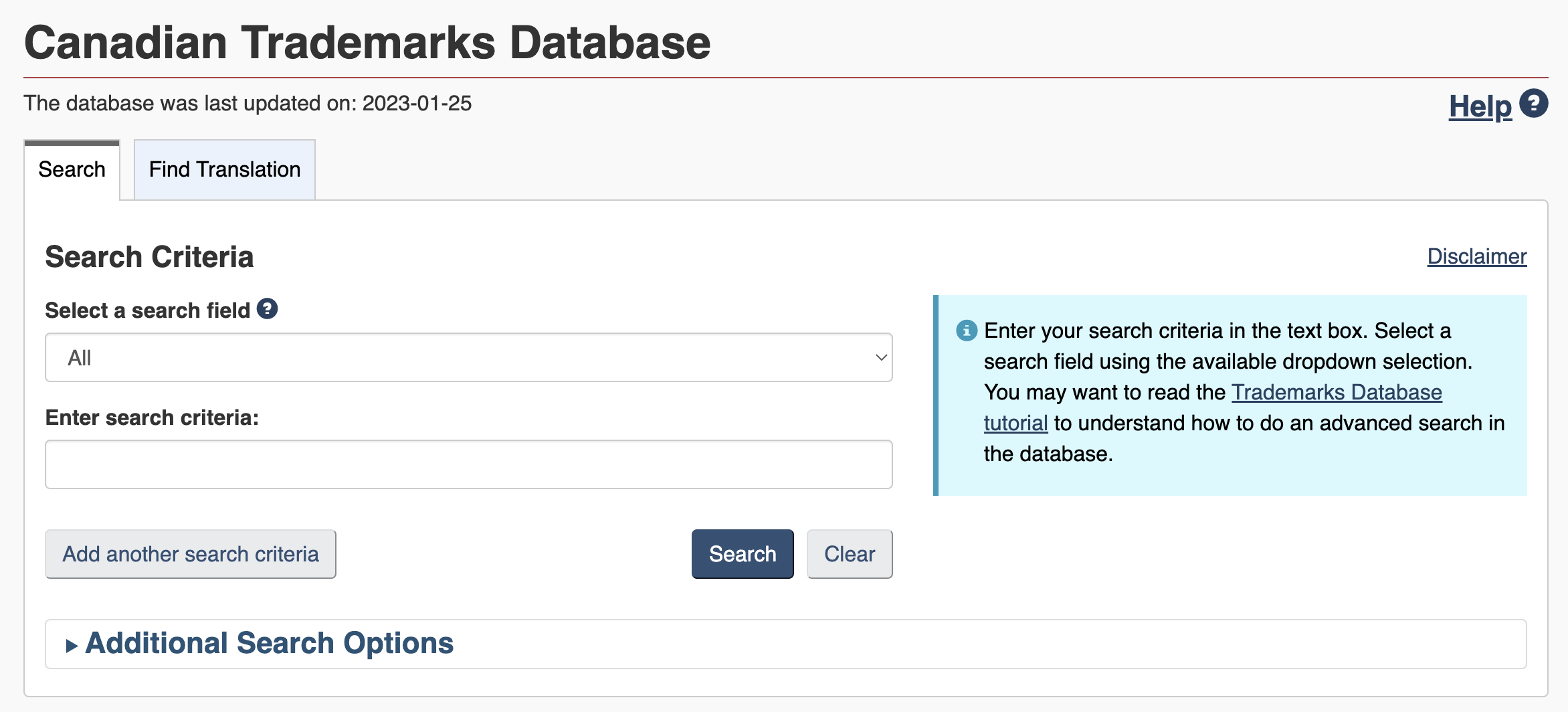Click the database last updated date text
Screen dimensions: 1568x712
tap(248, 104)
